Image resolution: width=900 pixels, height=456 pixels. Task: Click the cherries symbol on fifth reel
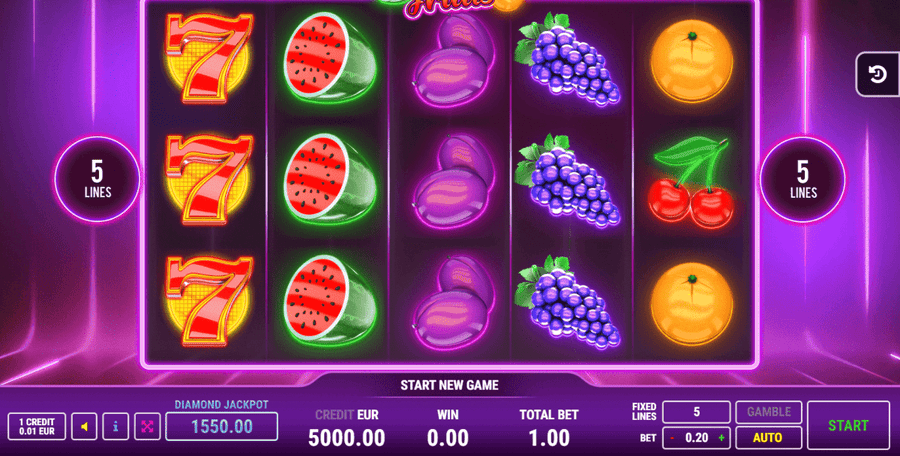(x=691, y=182)
